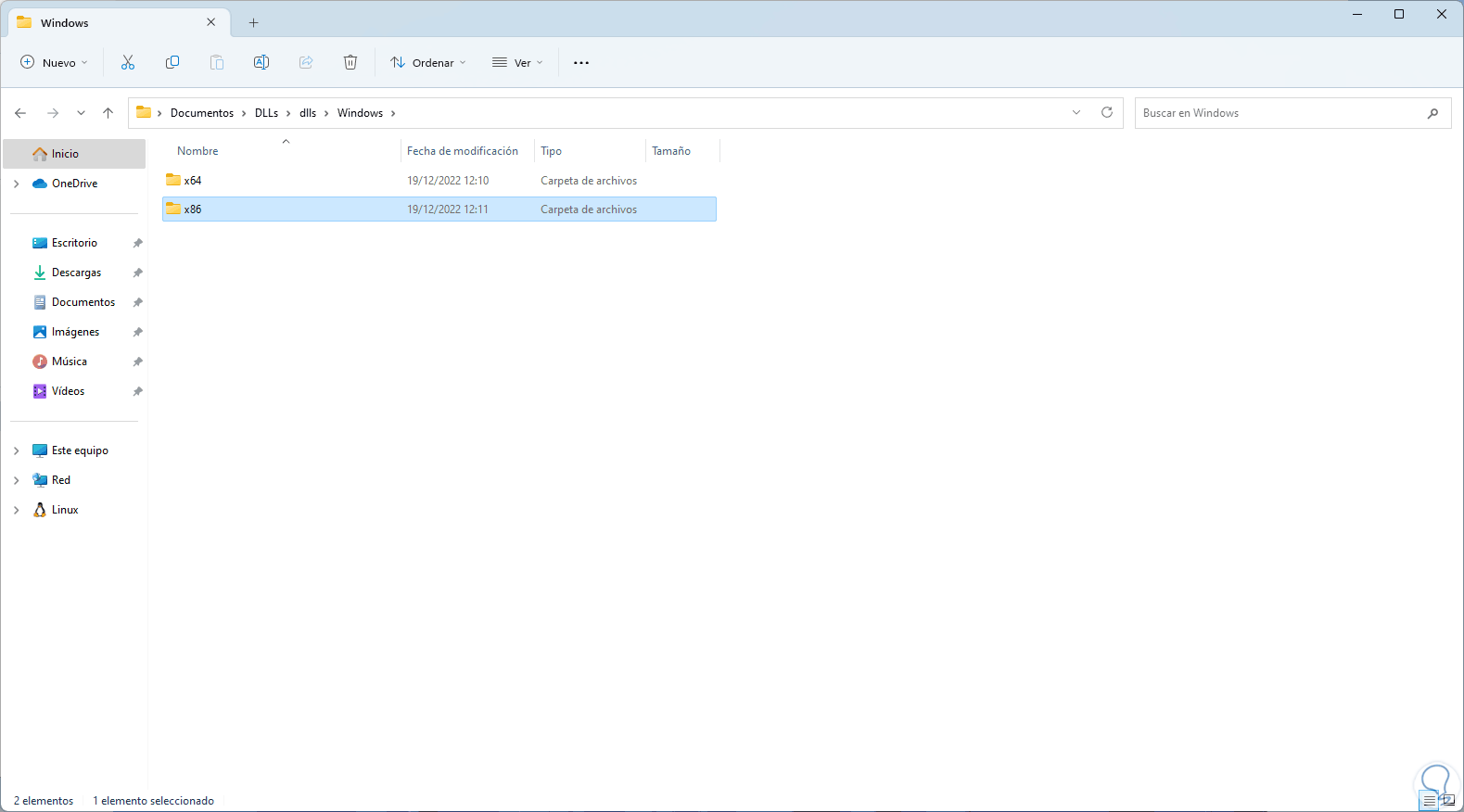Image resolution: width=1464 pixels, height=812 pixels.
Task: Unpin Documentos using its pin icon
Action: 137,302
